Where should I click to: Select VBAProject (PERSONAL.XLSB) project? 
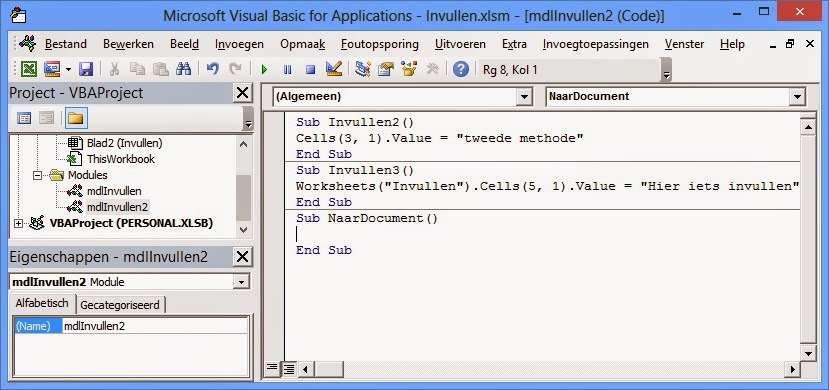(x=131, y=224)
